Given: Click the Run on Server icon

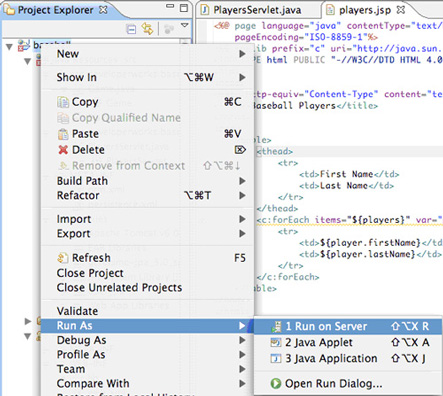Looking at the screenshot, I should [276, 327].
